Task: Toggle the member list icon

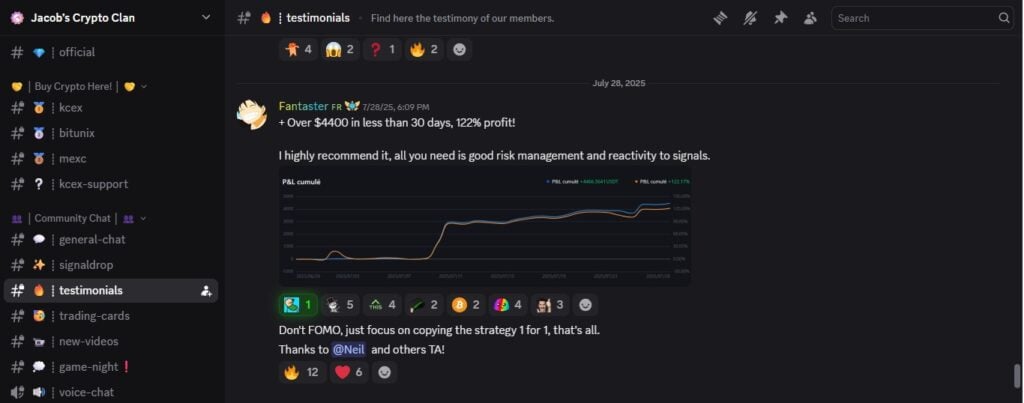Action: point(810,18)
